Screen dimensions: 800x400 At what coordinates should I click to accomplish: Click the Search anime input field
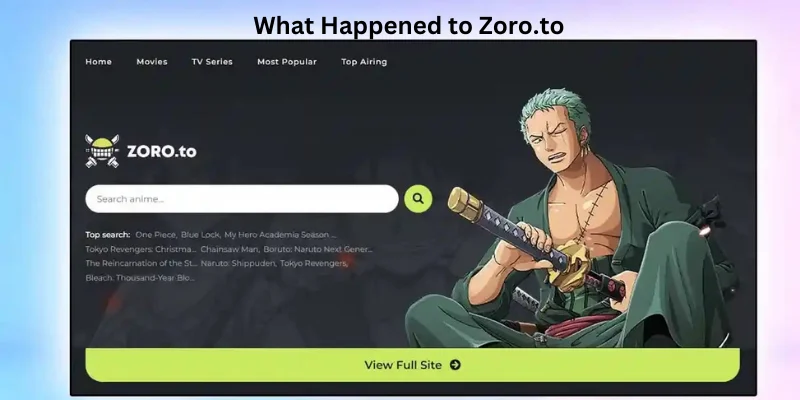coord(242,199)
